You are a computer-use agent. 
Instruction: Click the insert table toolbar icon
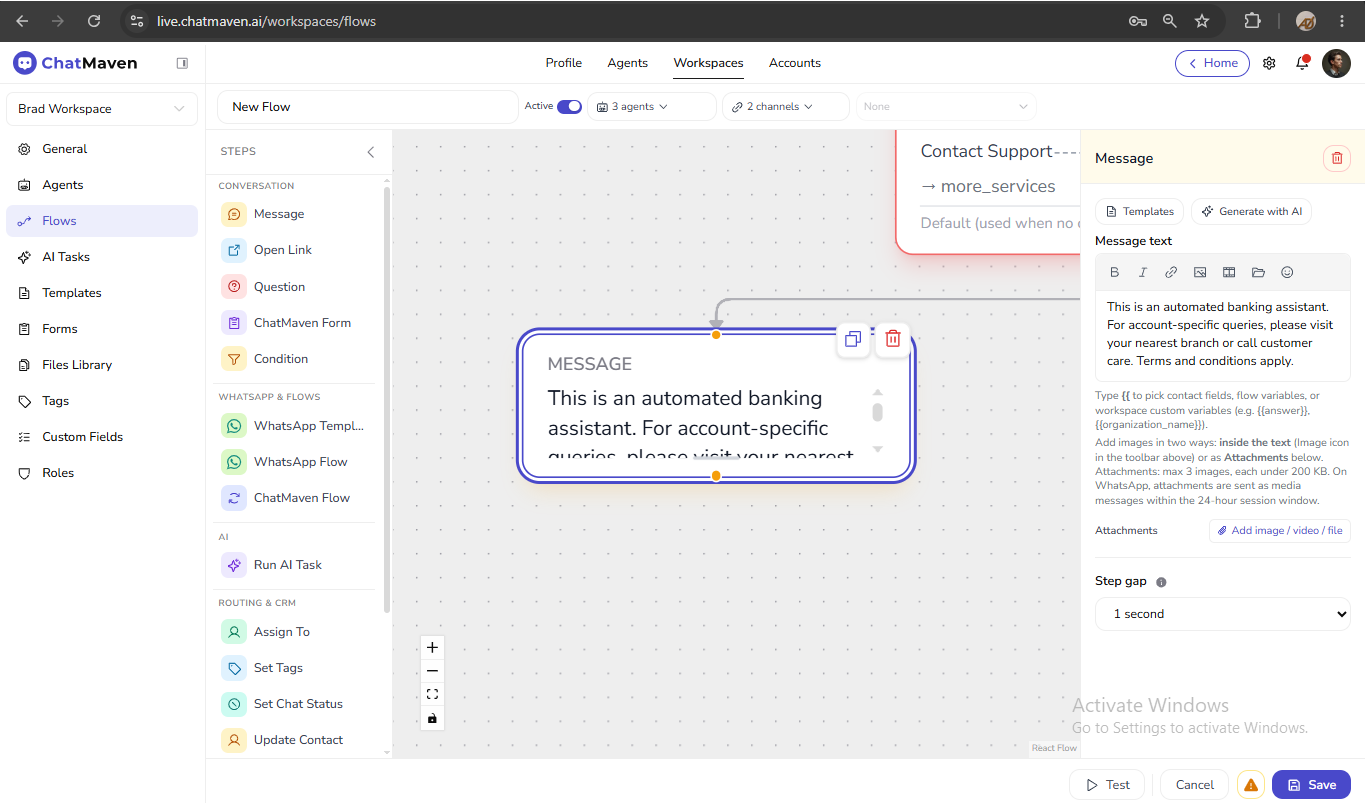(x=1229, y=272)
